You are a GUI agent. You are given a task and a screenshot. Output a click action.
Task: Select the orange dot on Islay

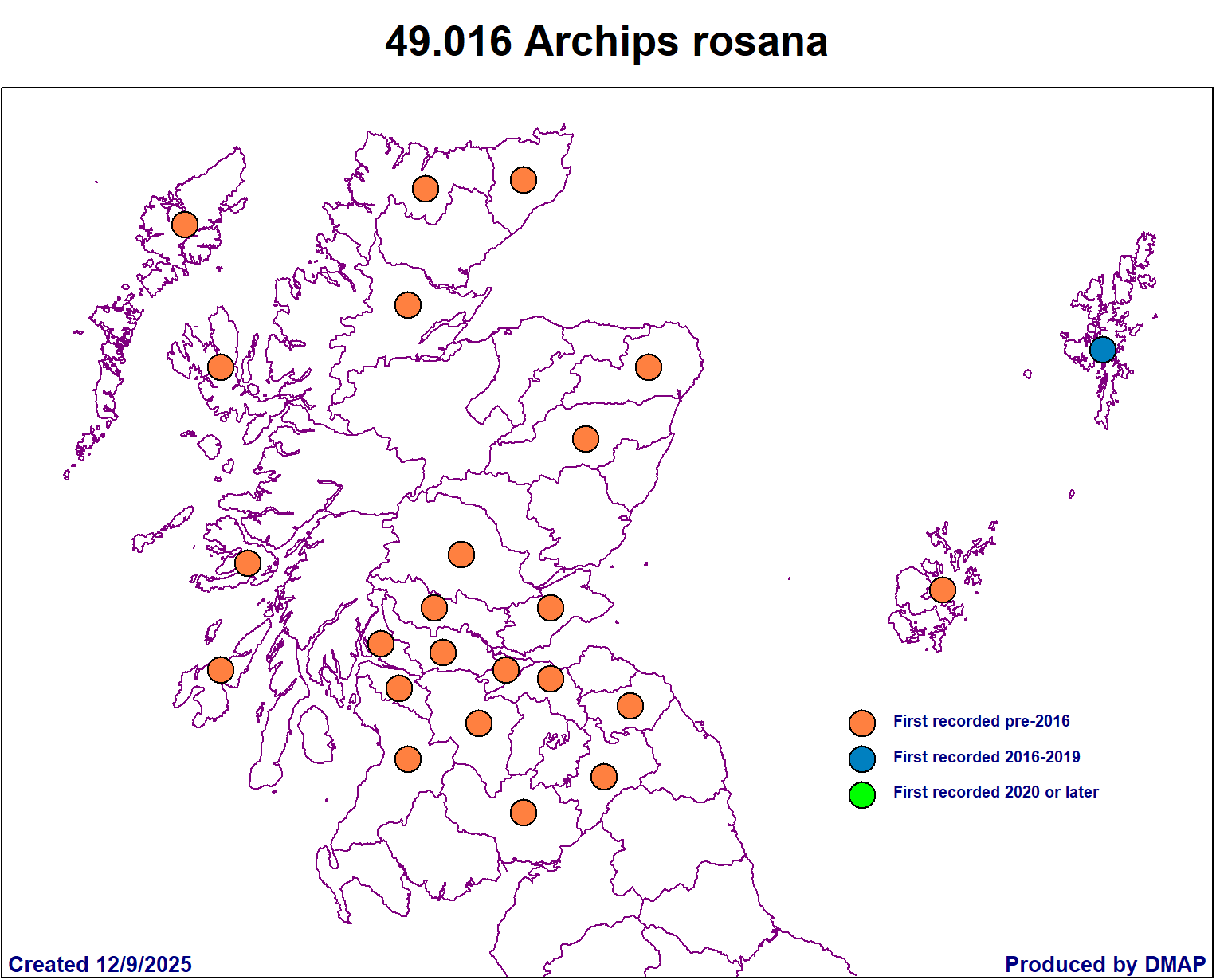tap(221, 670)
